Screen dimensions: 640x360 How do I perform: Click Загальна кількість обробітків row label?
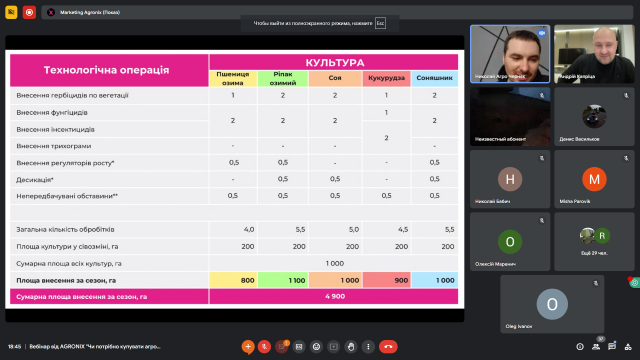coord(65,229)
